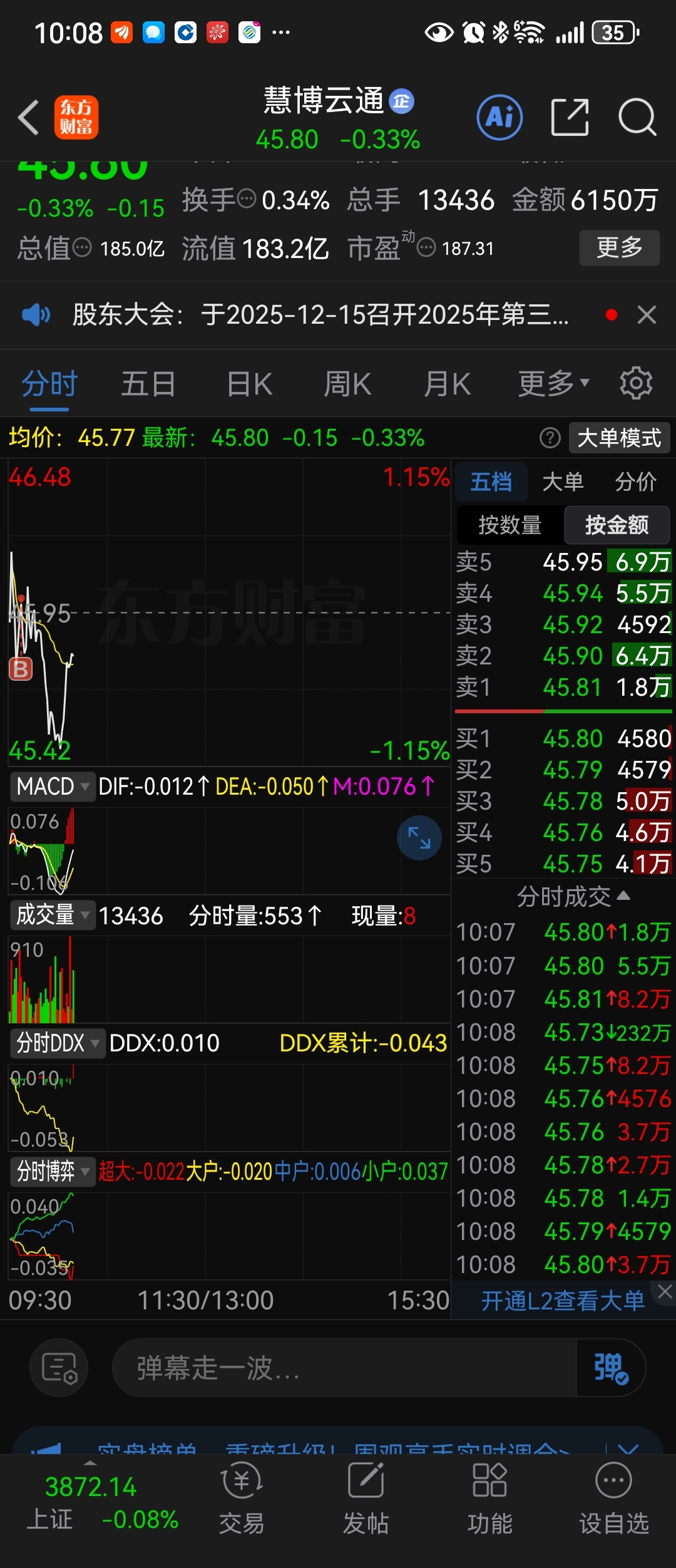676x1568 pixels.
Task: Close the 开通L2查看大单 banner
Action: click(x=665, y=1292)
